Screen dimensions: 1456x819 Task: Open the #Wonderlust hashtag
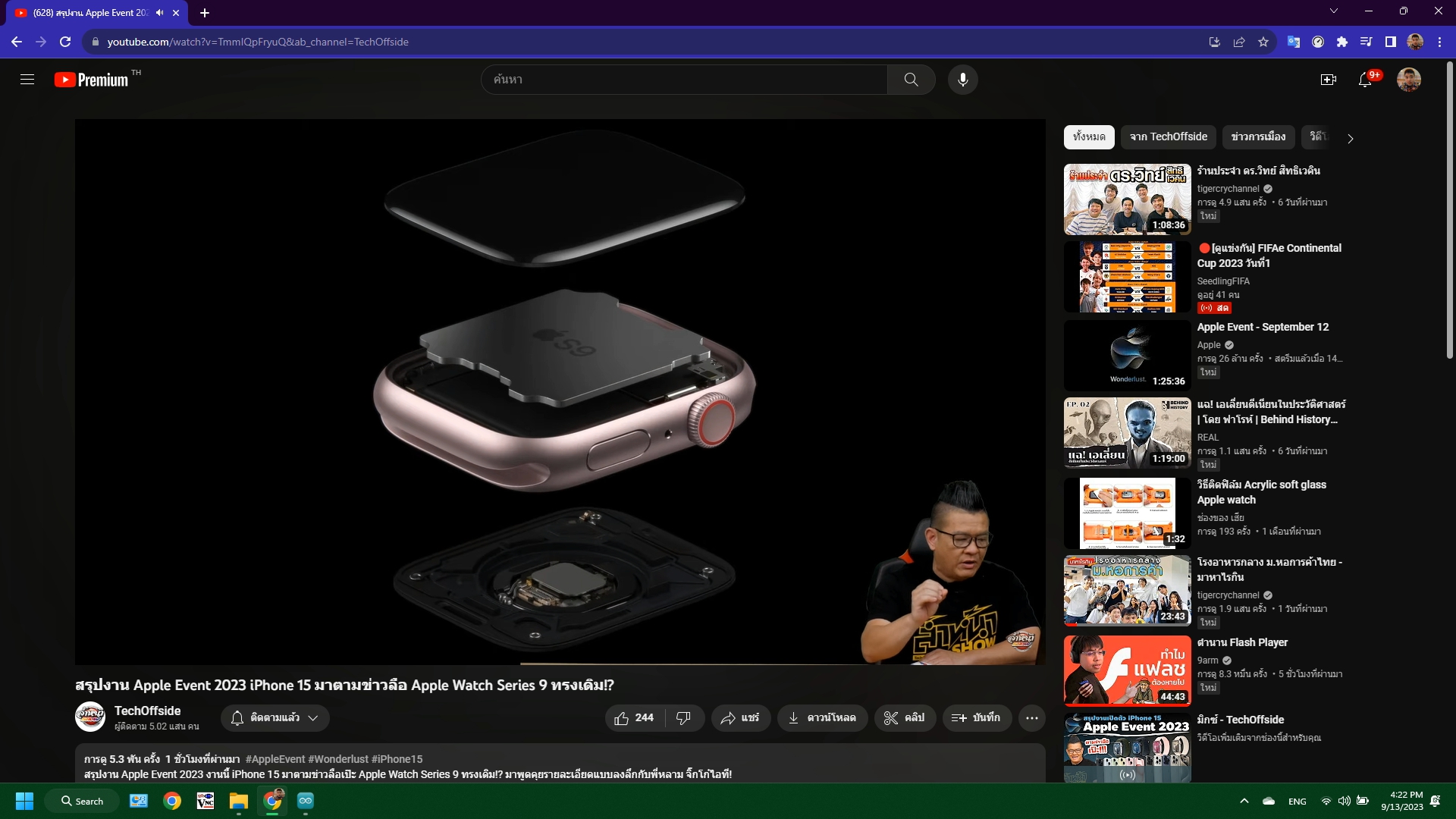(x=338, y=759)
